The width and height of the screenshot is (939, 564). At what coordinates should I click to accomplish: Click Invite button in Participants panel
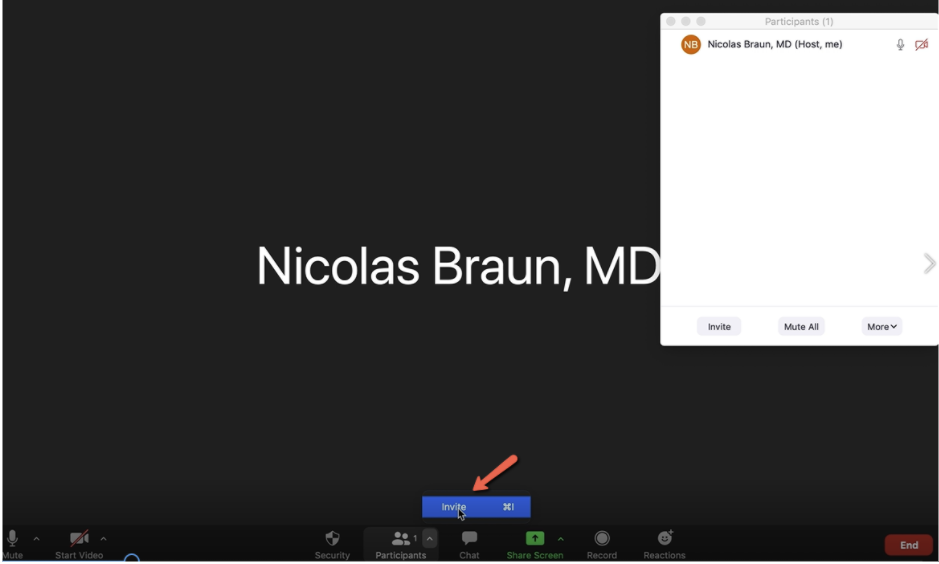719,327
